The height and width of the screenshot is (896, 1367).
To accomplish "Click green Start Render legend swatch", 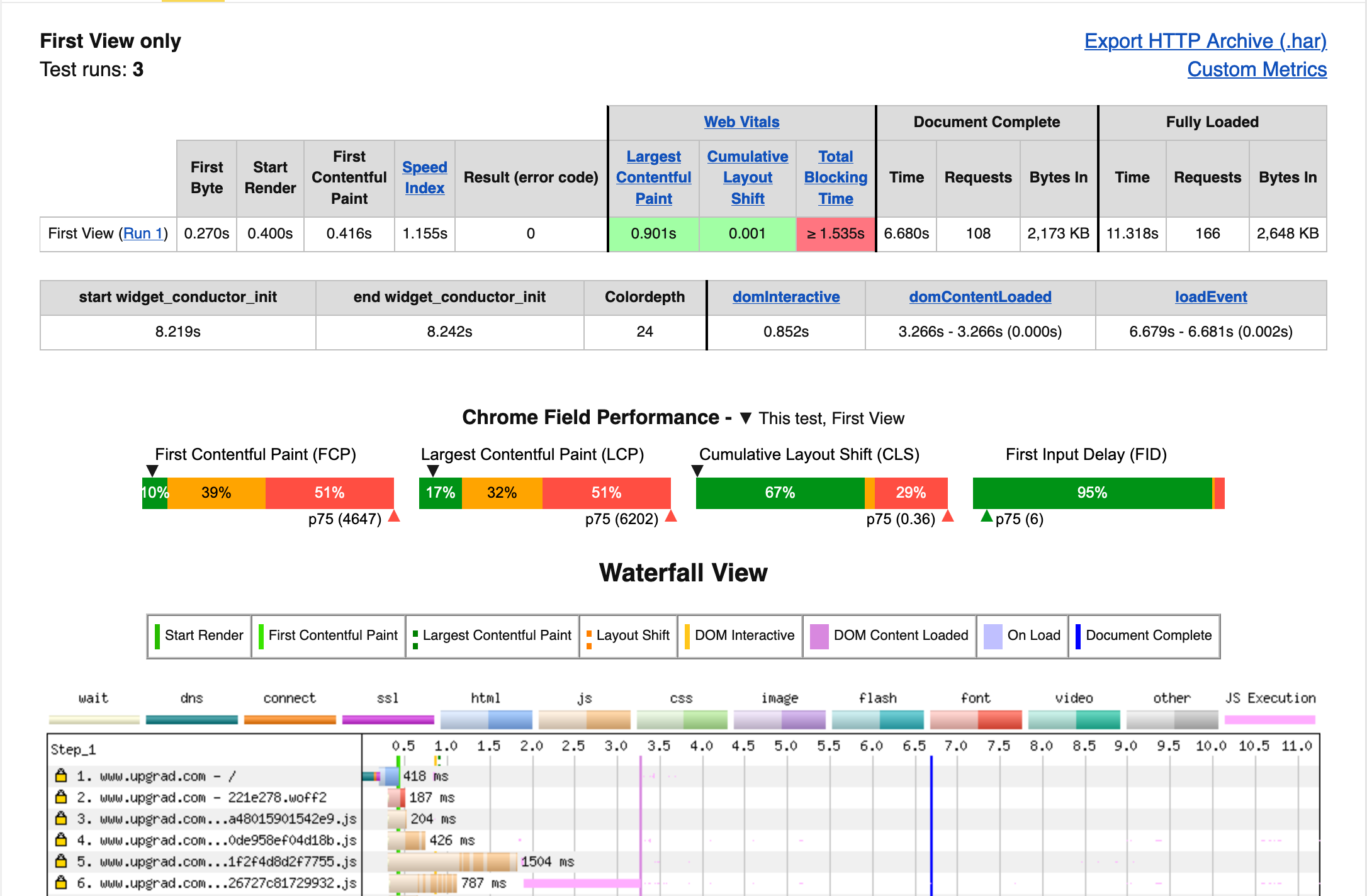I will click(x=157, y=636).
